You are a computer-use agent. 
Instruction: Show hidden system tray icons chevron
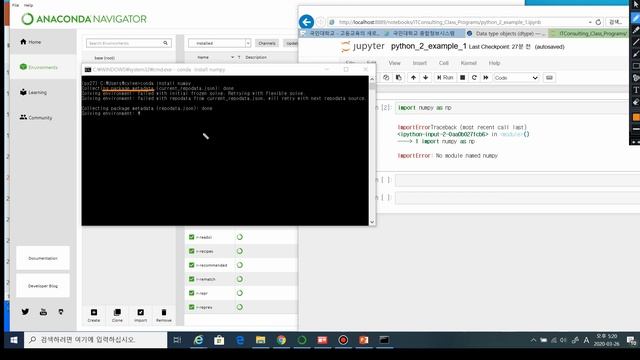(533, 340)
